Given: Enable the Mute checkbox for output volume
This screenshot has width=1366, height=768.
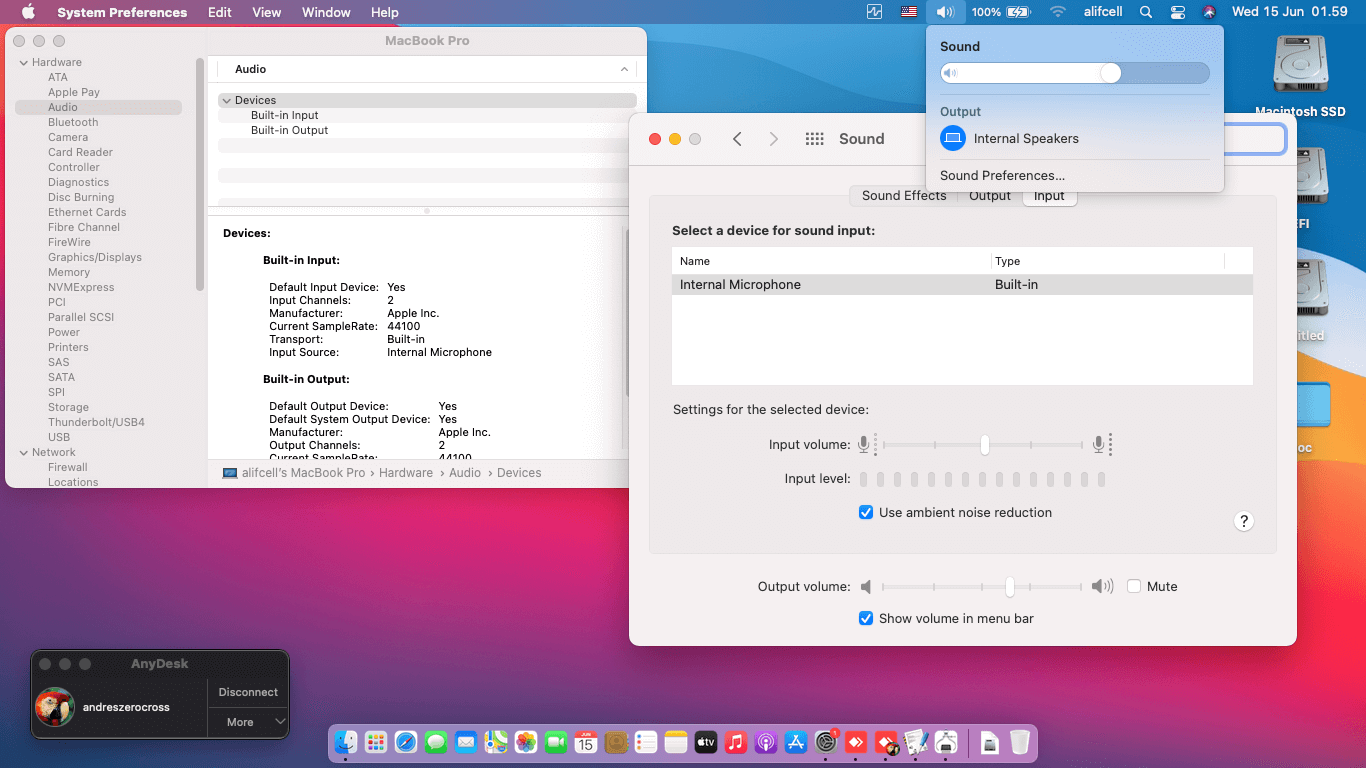Looking at the screenshot, I should tap(1136, 586).
